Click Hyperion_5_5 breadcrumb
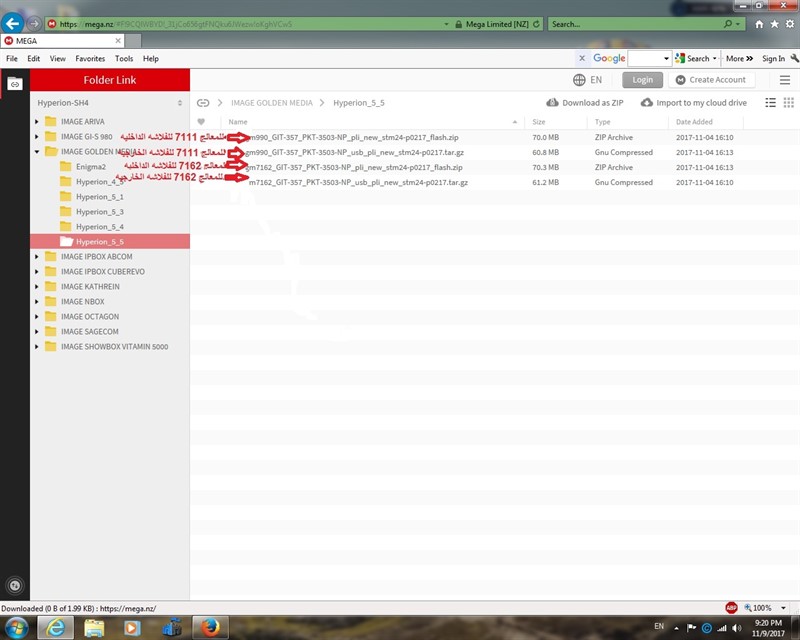The image size is (800, 640). [359, 103]
